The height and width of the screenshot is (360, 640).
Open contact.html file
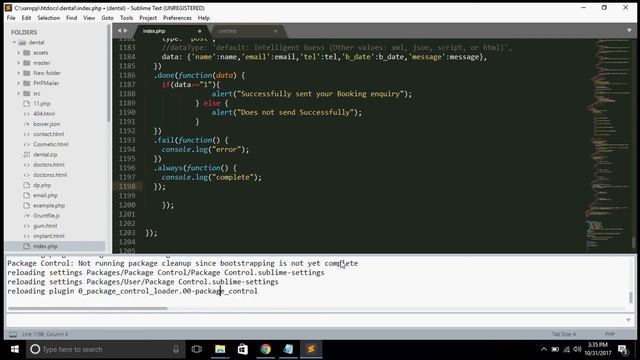pyautogui.click(x=48, y=134)
